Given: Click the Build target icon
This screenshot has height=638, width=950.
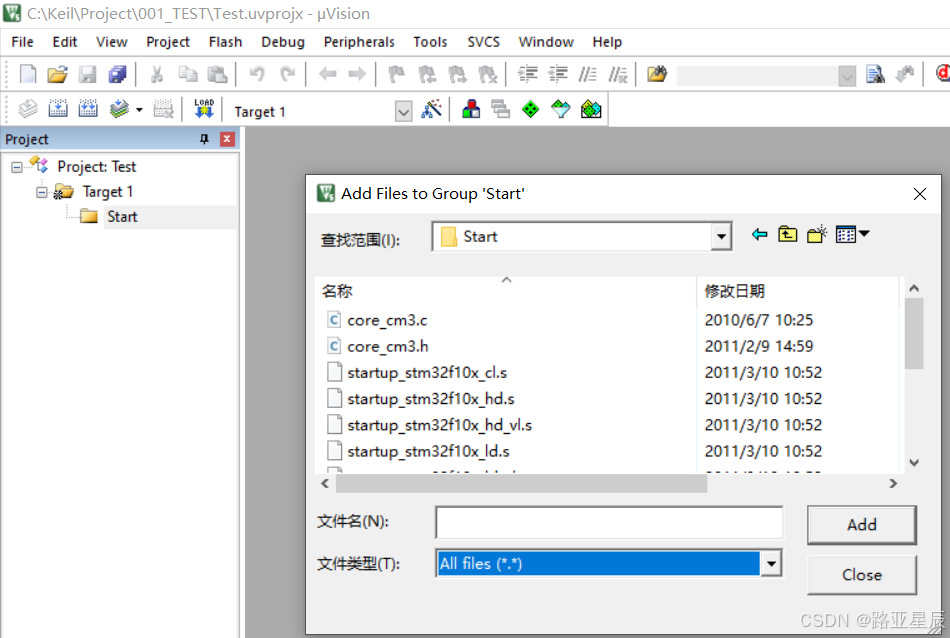Looking at the screenshot, I should click(58, 109).
